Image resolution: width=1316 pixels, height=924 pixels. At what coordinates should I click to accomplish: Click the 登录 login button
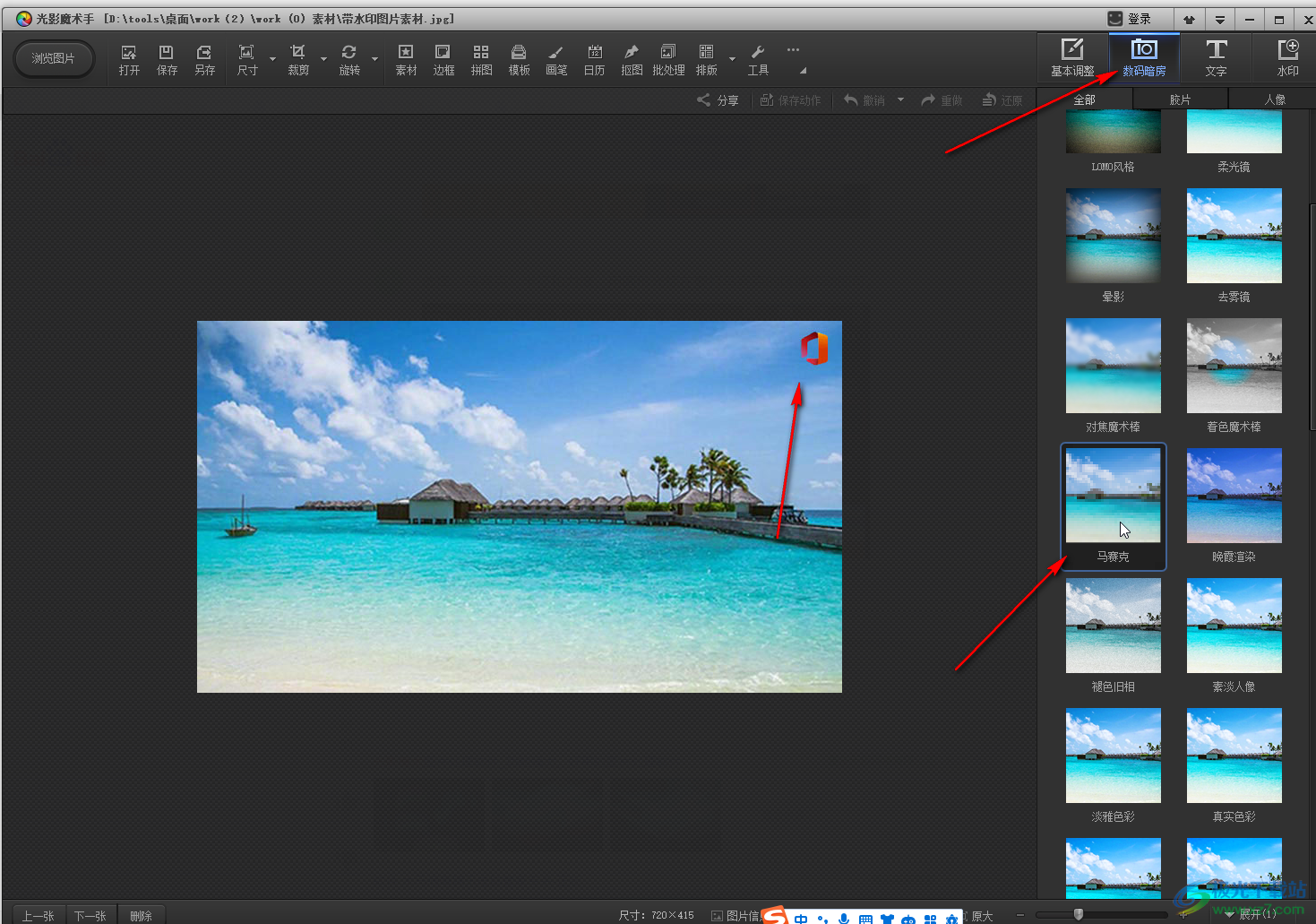(1131, 19)
